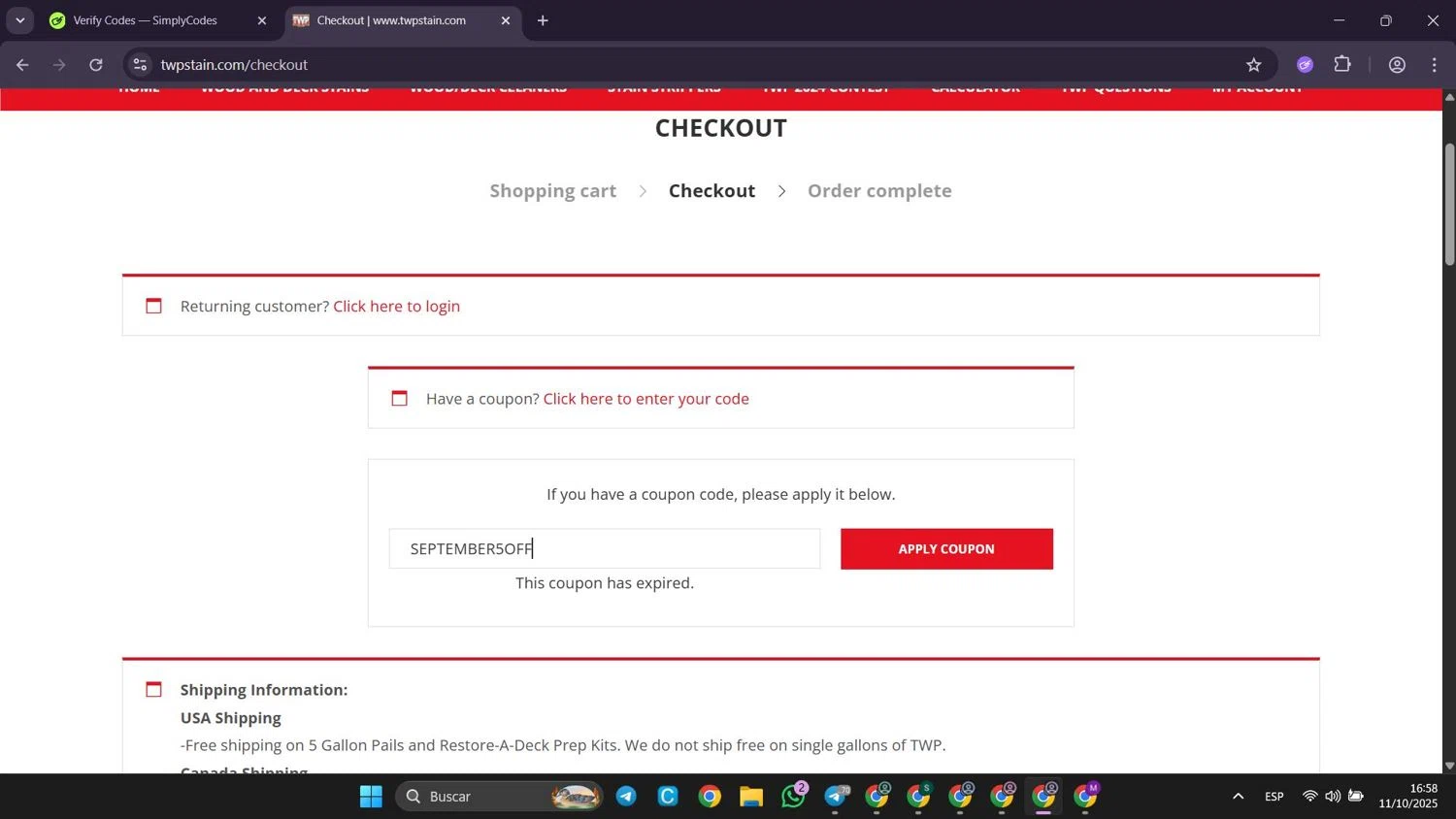
Task: Close the Checkout | www.twpstain.com tab
Action: point(505,20)
